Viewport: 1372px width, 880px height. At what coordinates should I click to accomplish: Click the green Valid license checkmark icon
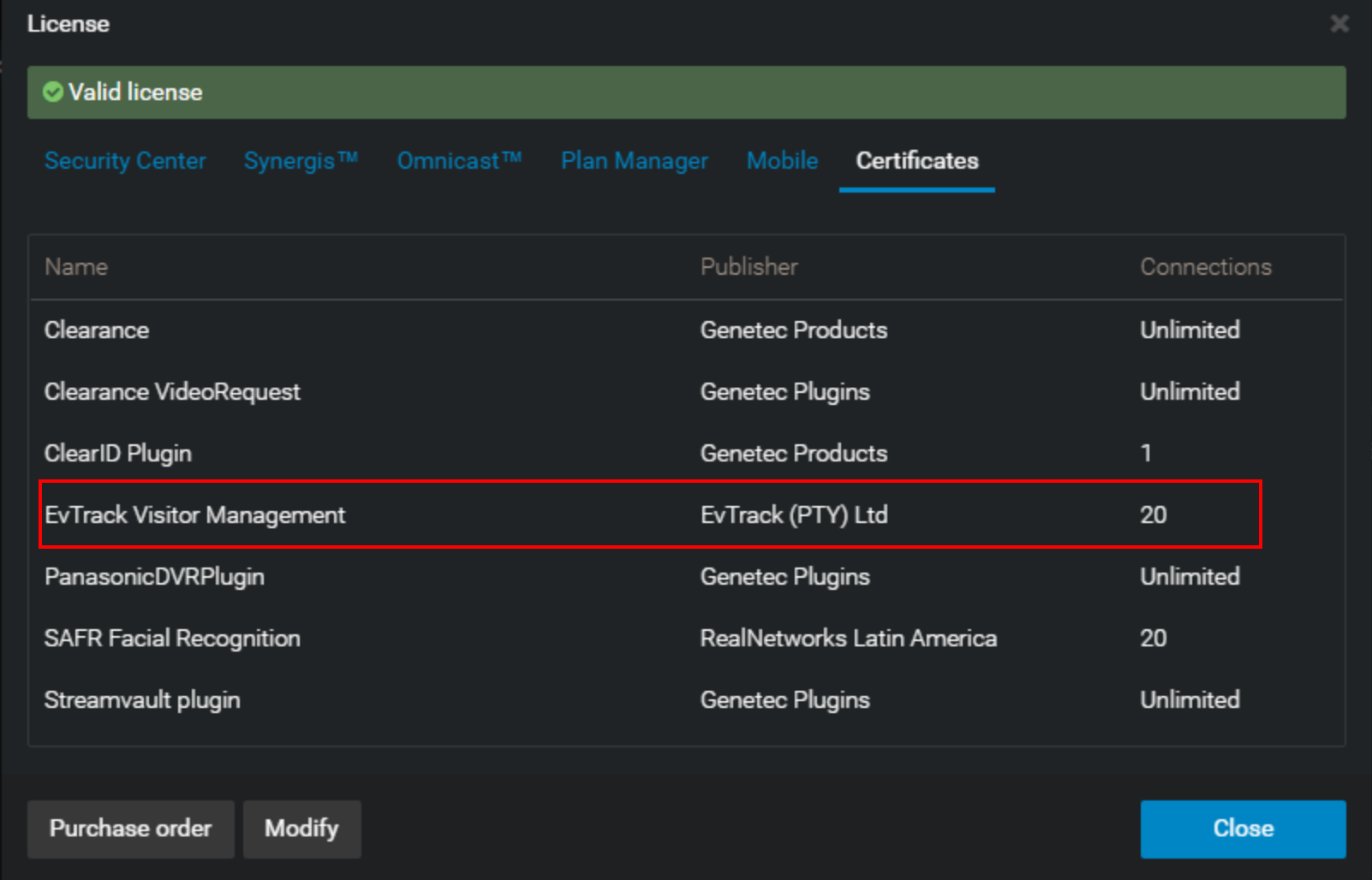coord(53,92)
